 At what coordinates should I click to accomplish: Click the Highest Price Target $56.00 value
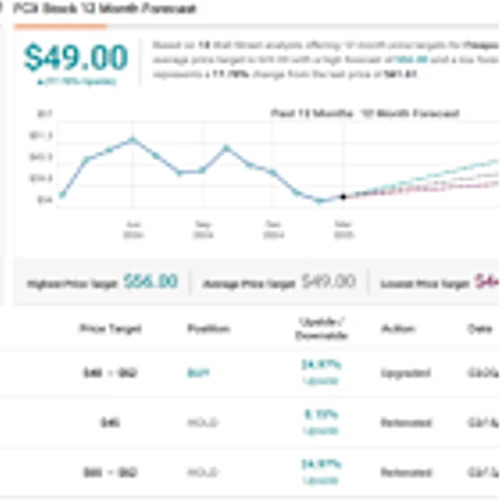pyautogui.click(x=151, y=282)
